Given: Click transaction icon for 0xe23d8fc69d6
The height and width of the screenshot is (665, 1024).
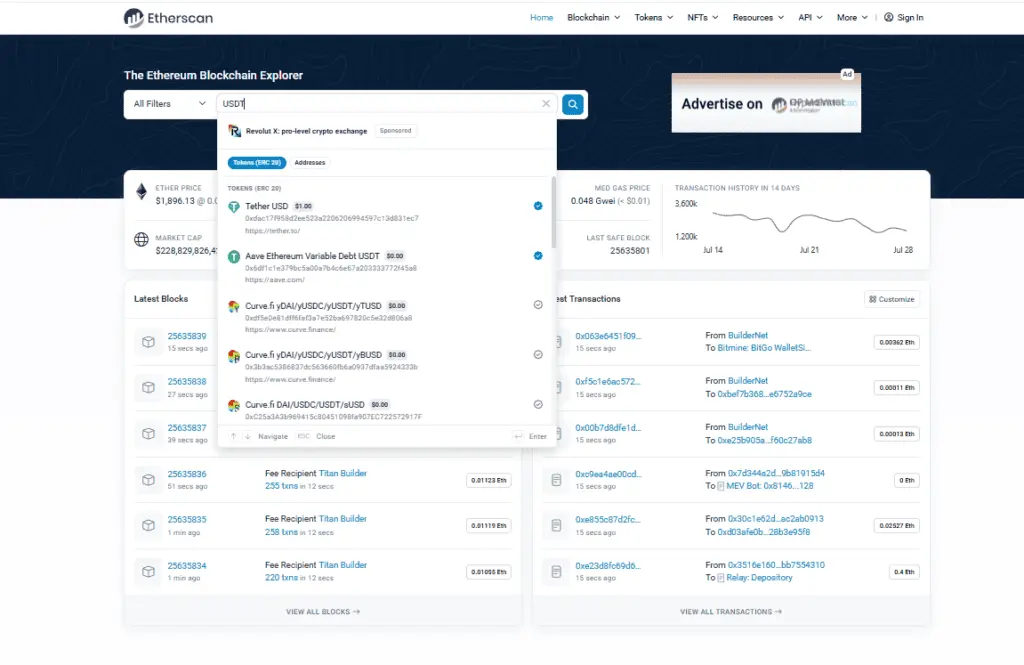Looking at the screenshot, I should [x=556, y=572].
